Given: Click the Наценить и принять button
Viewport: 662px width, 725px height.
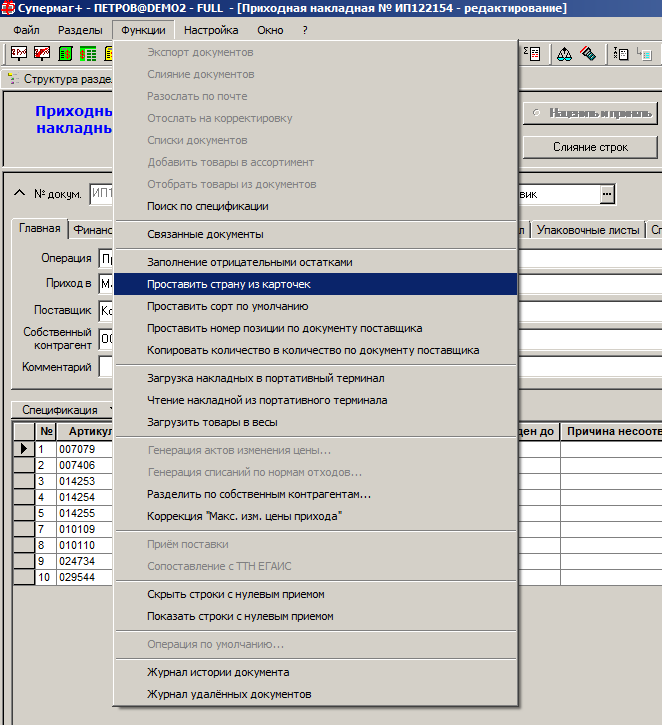Looking at the screenshot, I should pyautogui.click(x=590, y=113).
